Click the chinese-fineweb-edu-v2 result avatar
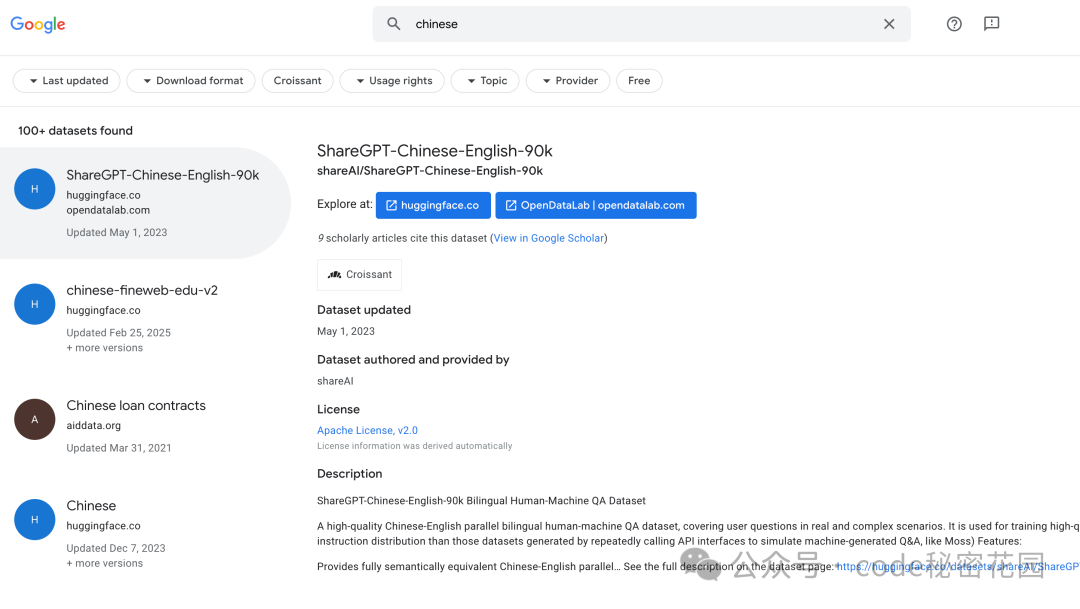The image size is (1080, 609). 34,304
